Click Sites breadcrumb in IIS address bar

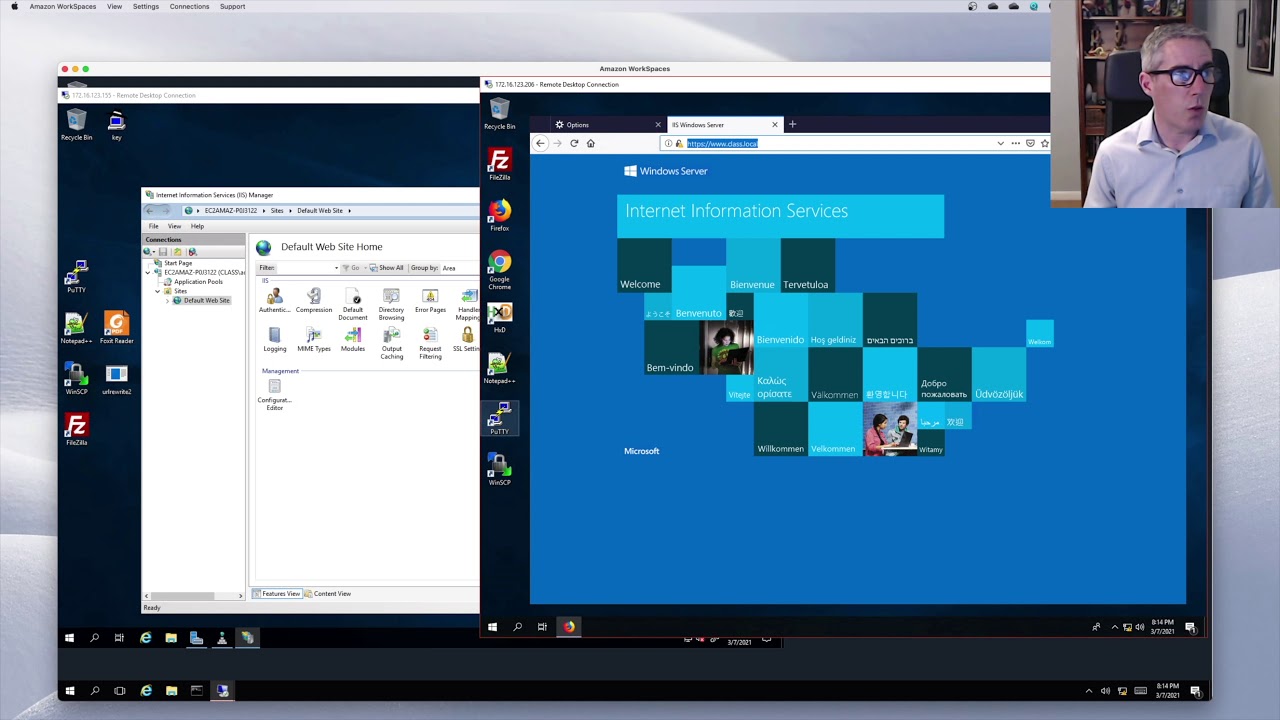click(277, 211)
